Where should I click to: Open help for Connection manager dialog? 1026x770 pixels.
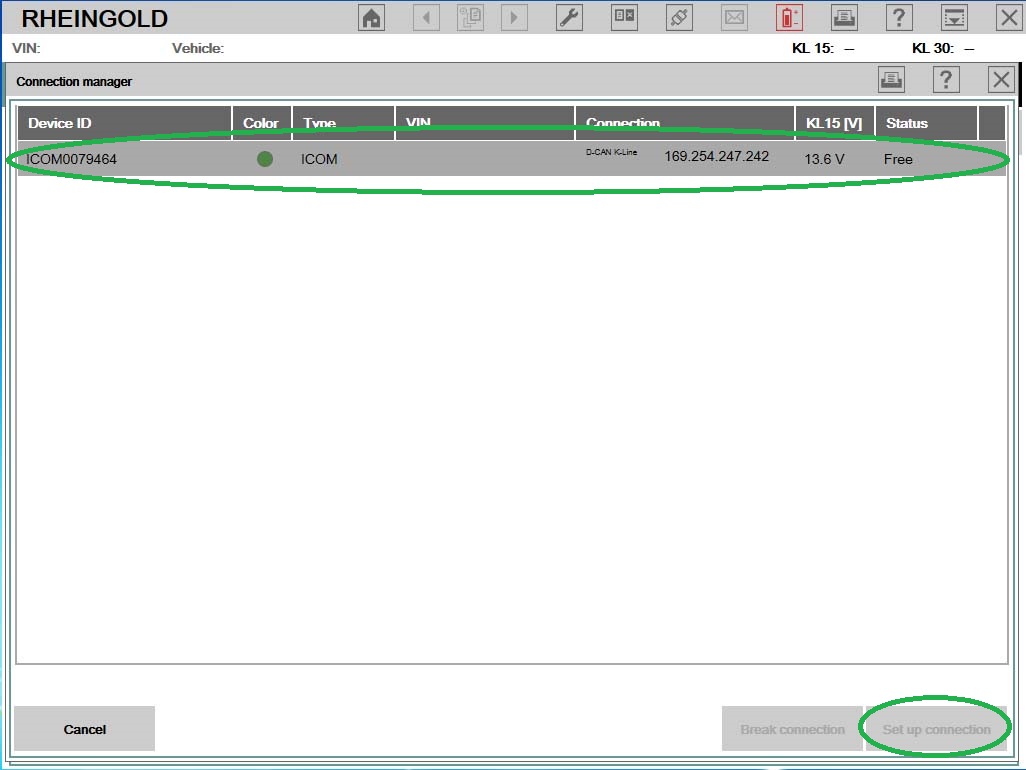coord(946,80)
